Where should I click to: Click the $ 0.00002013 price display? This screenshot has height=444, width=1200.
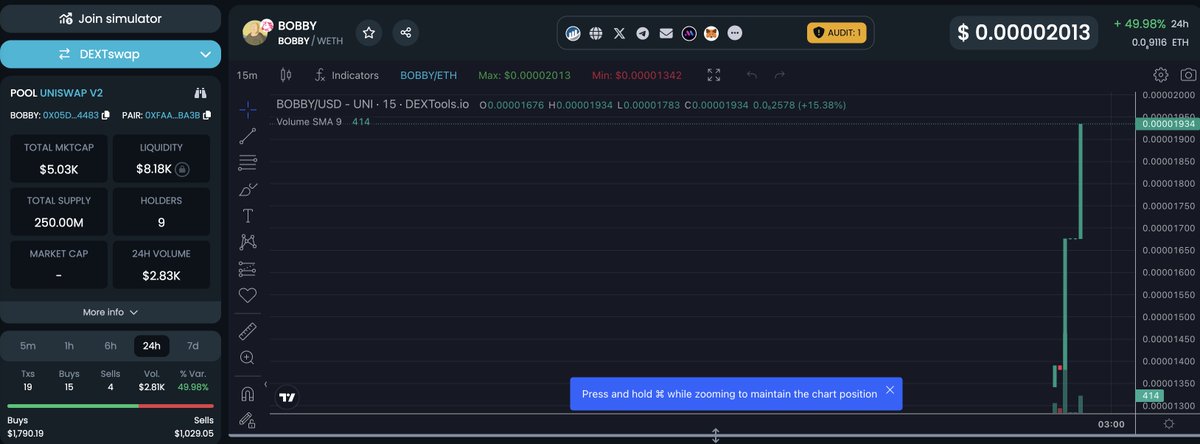[x=1023, y=33]
